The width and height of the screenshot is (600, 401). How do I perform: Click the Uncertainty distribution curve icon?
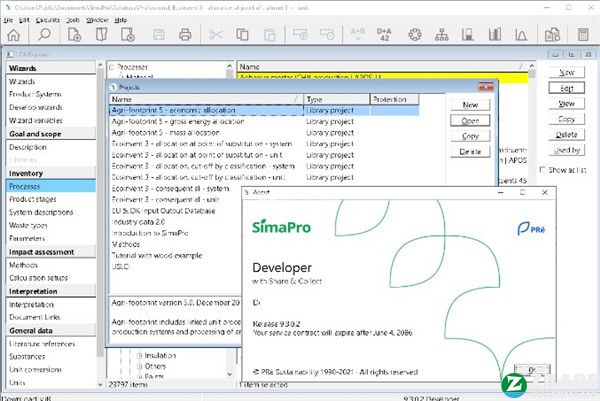[521, 35]
